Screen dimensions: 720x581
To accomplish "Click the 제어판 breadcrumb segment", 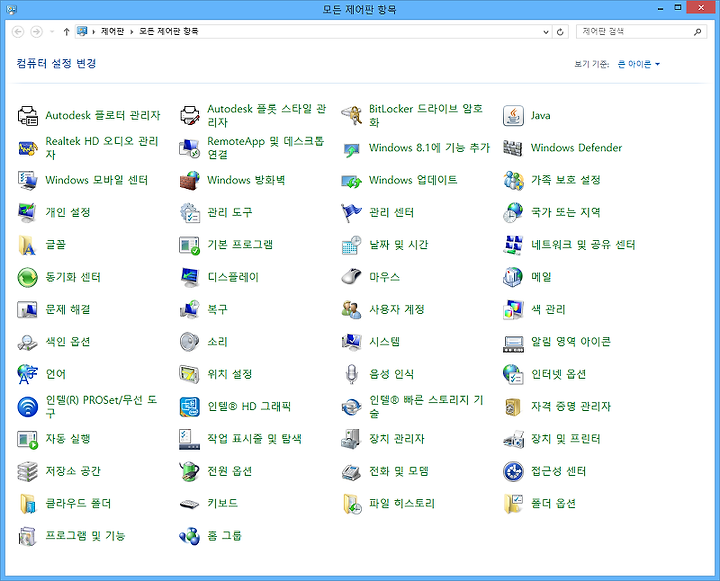I will 112,31.
